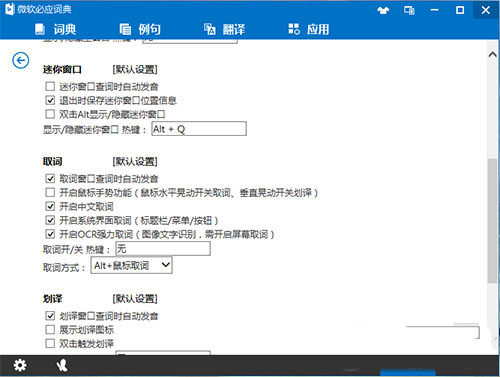Click the Alt + Q hotkey field
Screen dimensions: 500x377
(x=199, y=129)
